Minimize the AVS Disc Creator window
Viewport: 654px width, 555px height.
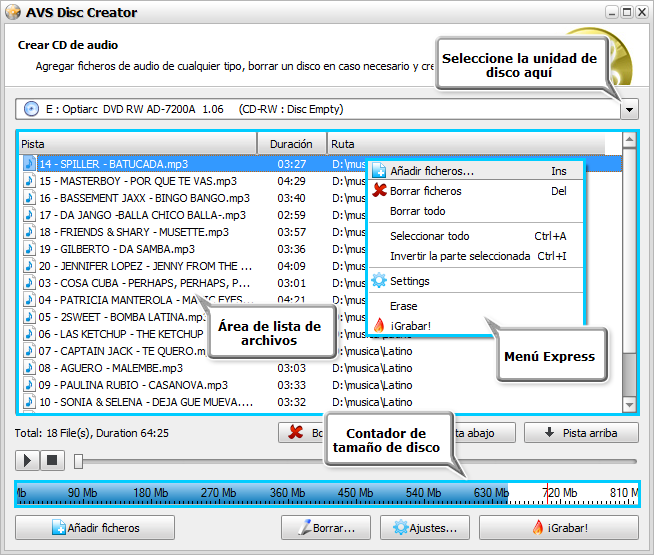(x=612, y=12)
